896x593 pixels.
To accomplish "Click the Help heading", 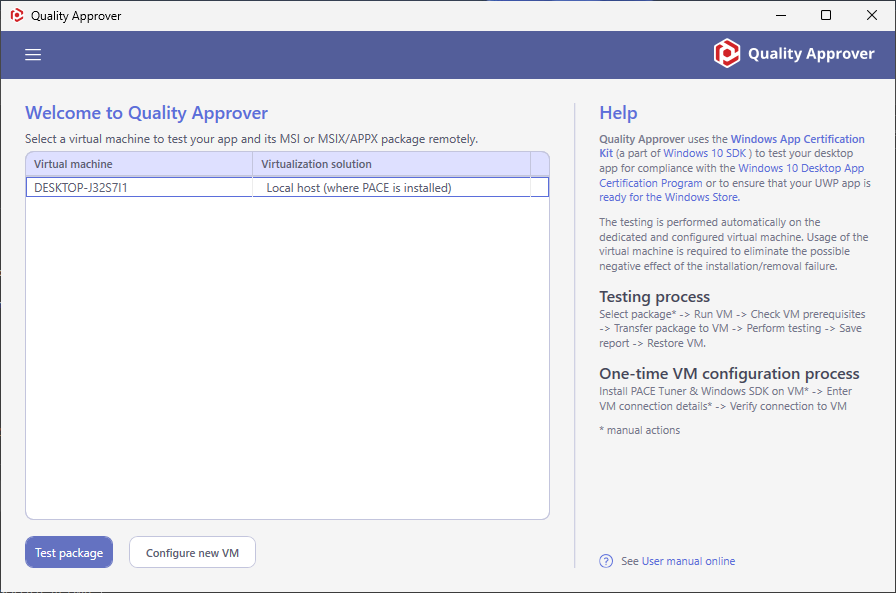I will point(618,113).
